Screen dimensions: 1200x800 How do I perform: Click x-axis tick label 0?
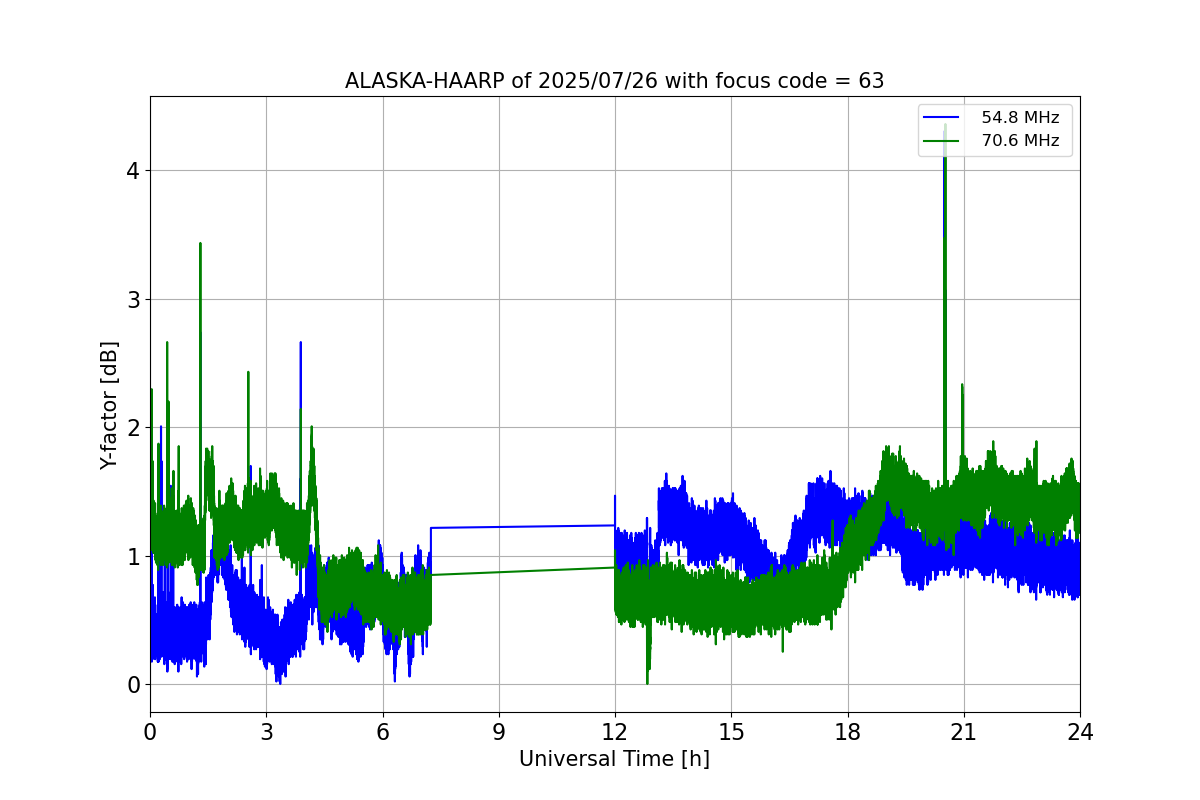click(x=150, y=731)
